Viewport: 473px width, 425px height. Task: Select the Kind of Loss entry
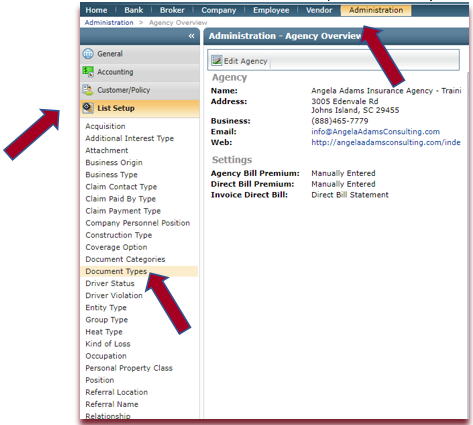(108, 344)
